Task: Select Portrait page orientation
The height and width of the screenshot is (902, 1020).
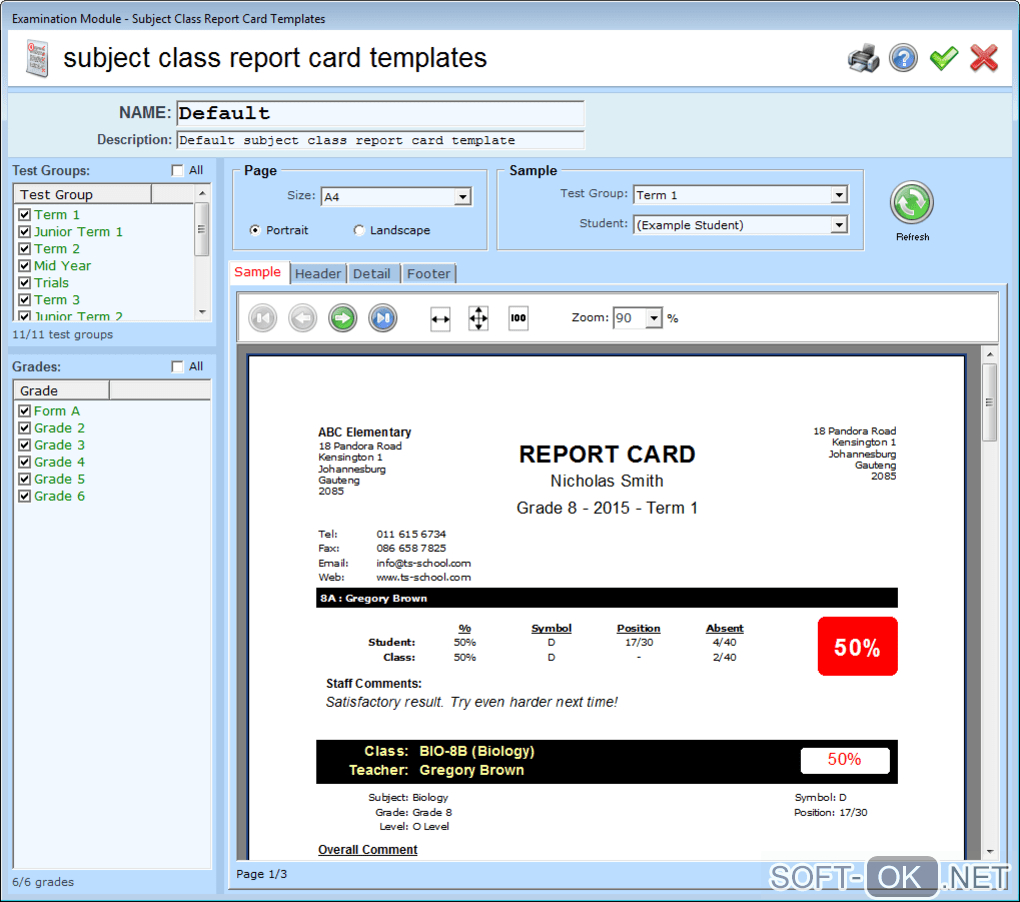Action: coord(255,230)
